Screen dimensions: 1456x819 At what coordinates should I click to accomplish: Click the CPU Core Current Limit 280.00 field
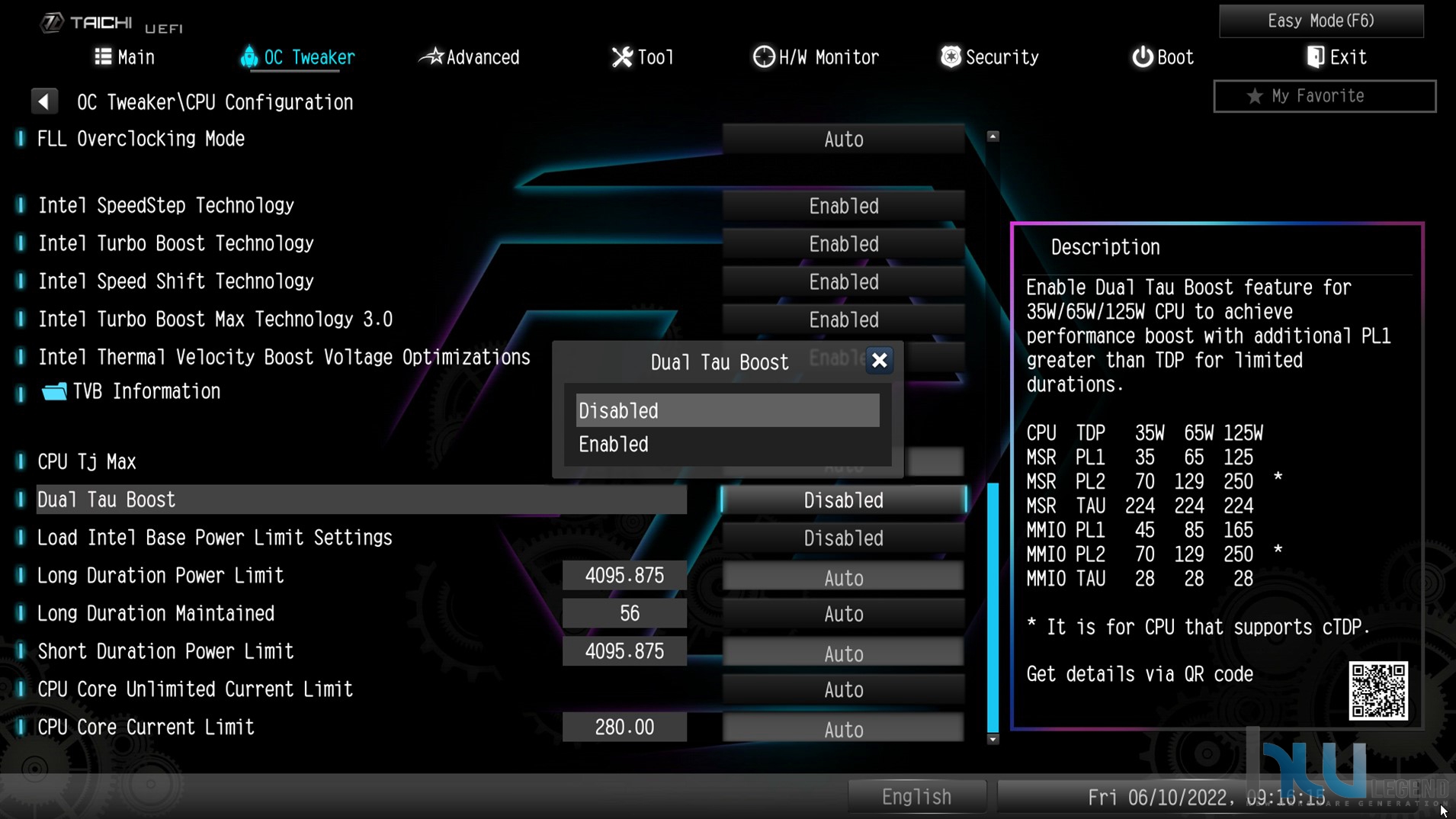point(624,727)
